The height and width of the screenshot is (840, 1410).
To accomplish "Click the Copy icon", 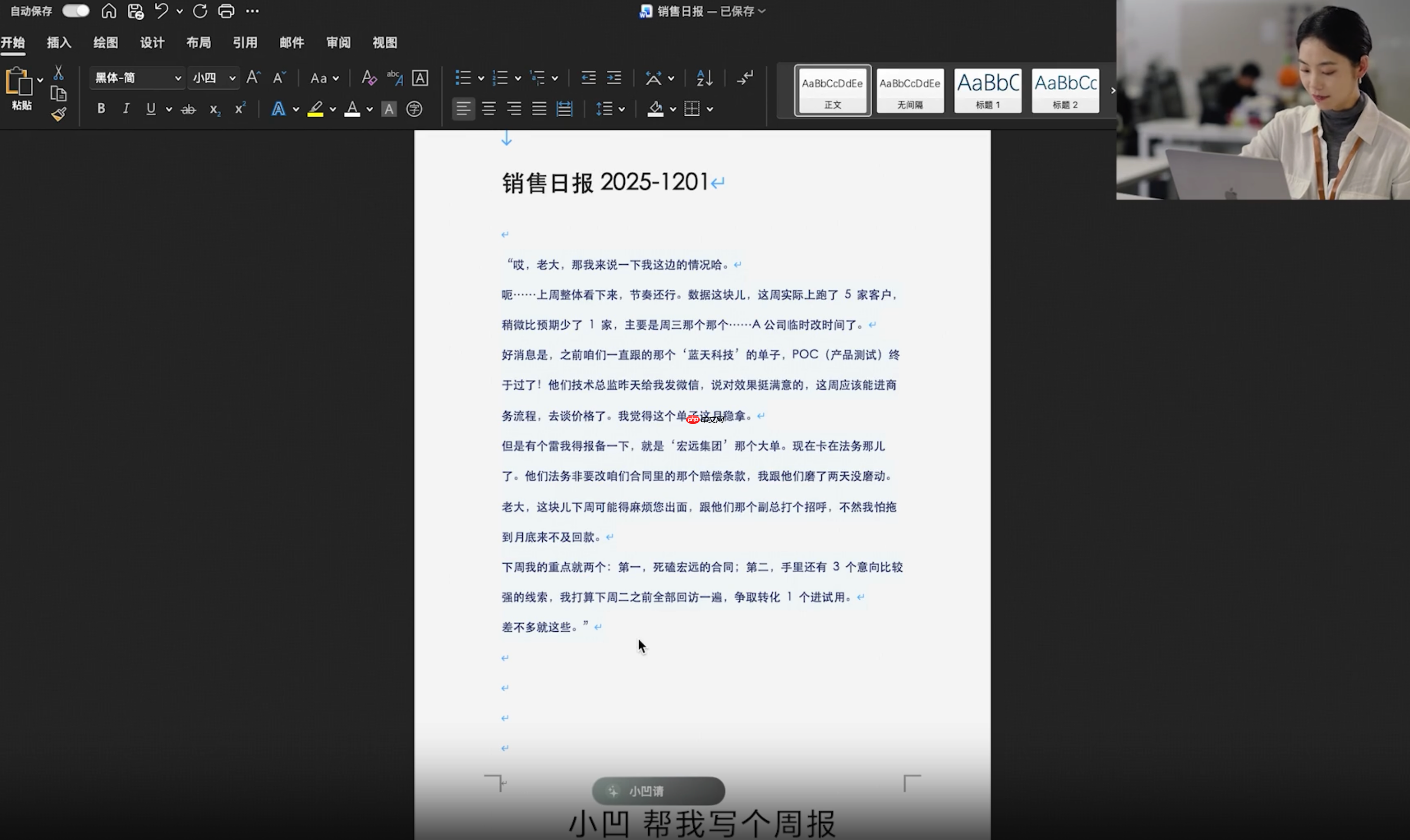I will (x=58, y=93).
